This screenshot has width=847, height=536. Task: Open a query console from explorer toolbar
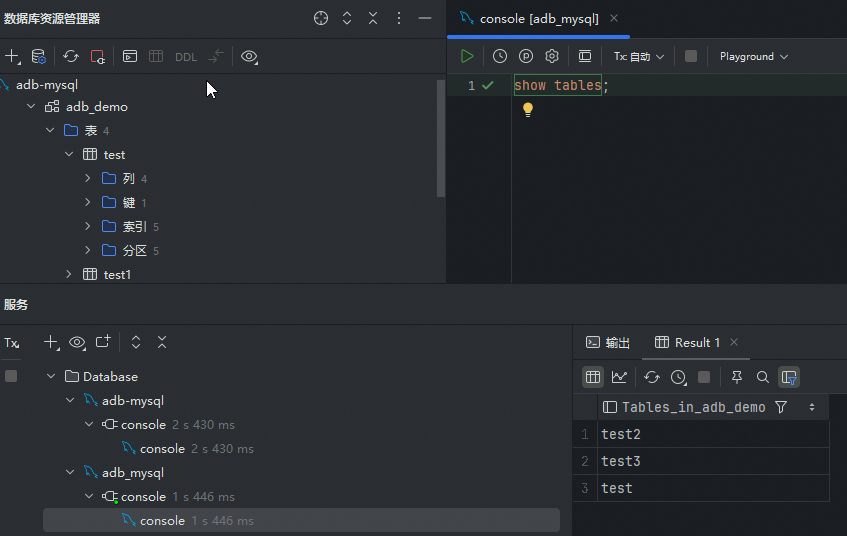click(130, 56)
